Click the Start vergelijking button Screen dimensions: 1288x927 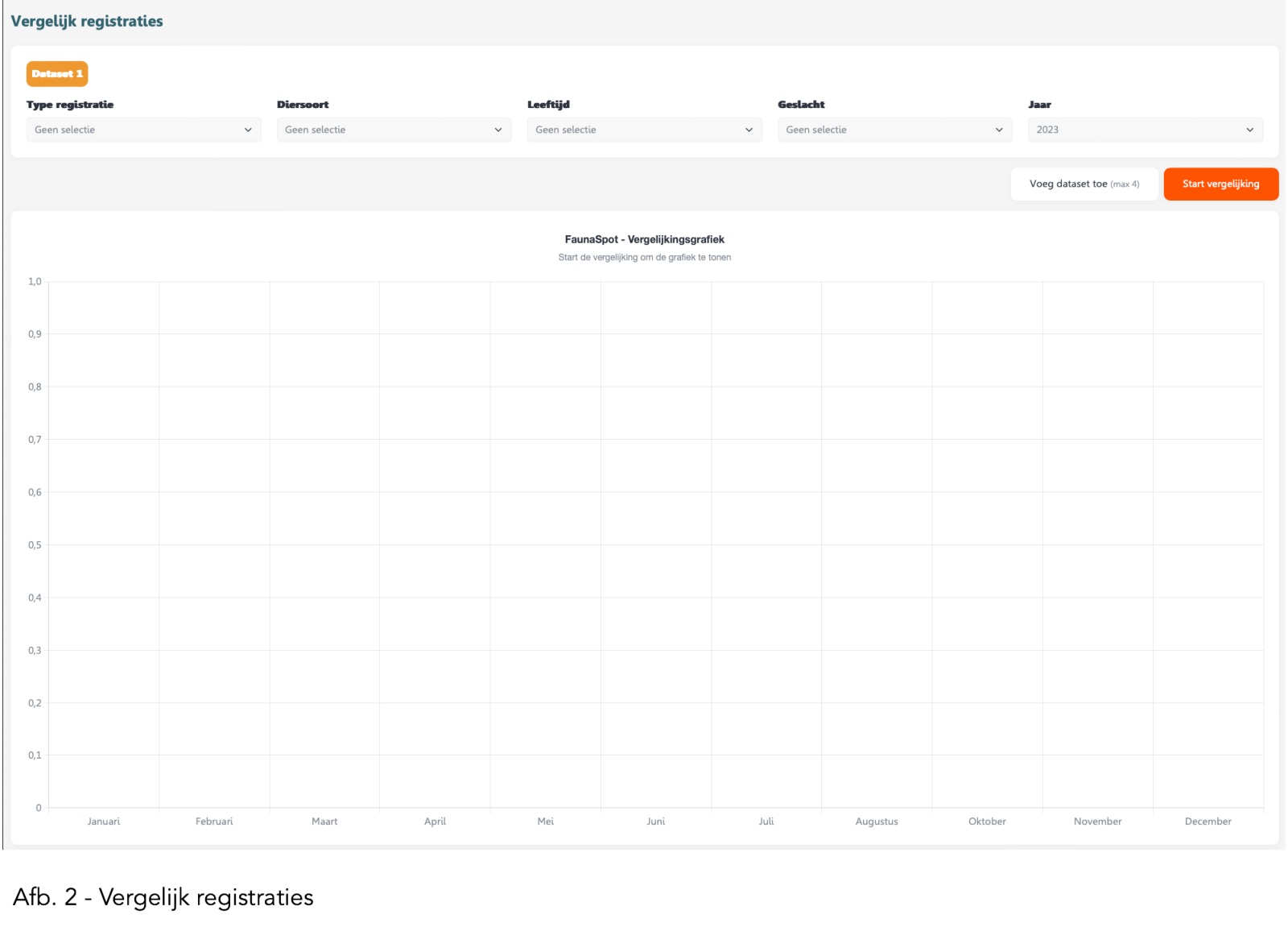[1220, 184]
